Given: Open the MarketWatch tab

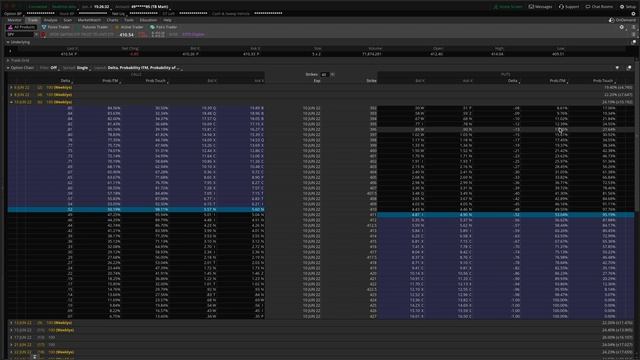Looking at the screenshot, I should [89, 20].
